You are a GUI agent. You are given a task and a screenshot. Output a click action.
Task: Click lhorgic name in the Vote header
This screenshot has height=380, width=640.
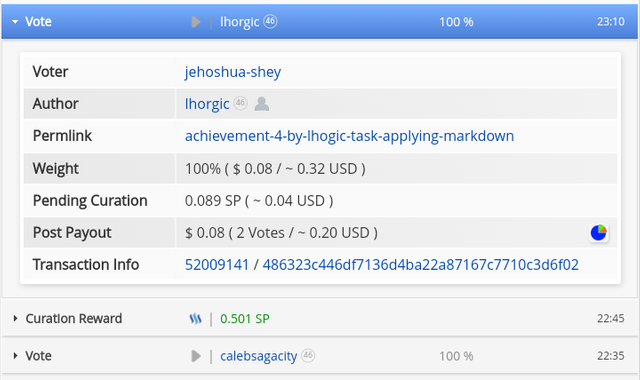pyautogui.click(x=240, y=22)
